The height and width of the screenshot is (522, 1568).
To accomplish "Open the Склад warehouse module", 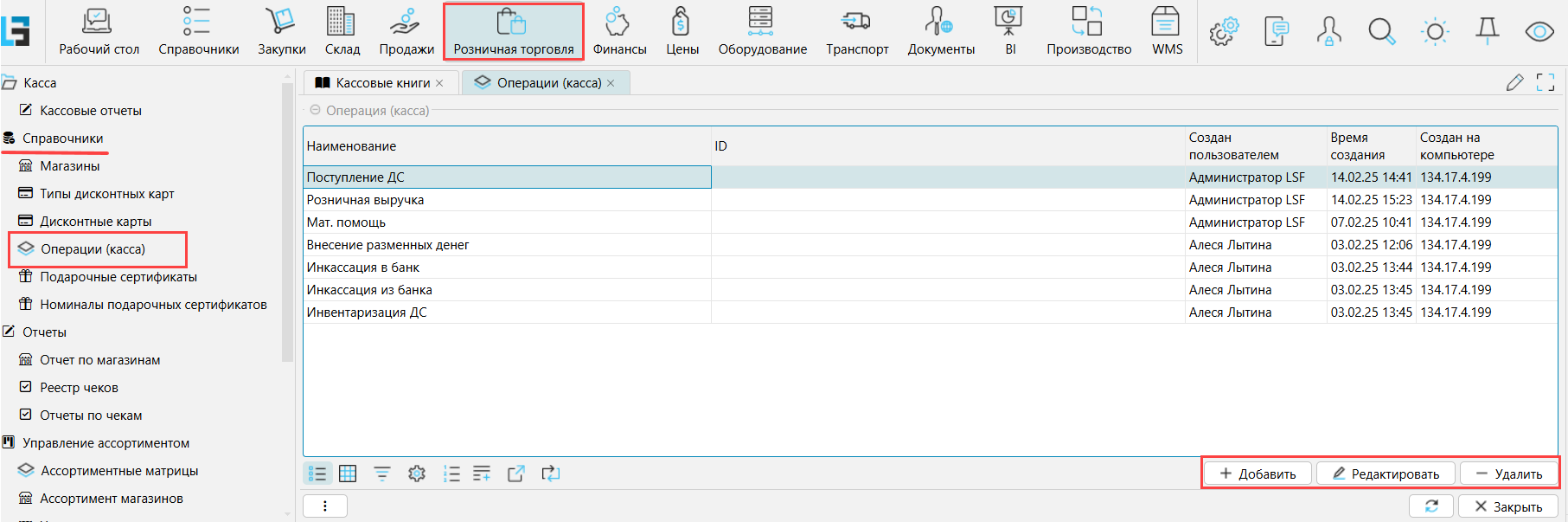I will (x=342, y=31).
